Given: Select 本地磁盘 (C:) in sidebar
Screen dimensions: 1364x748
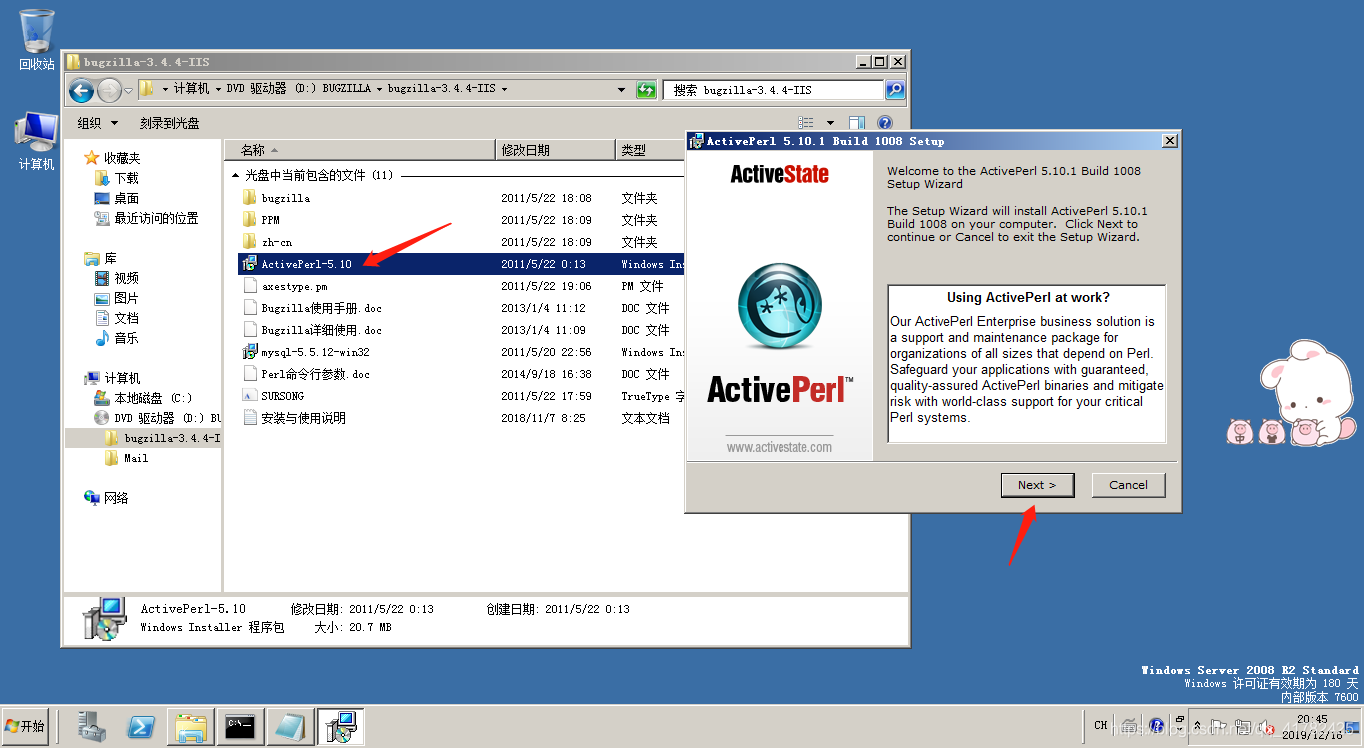Looking at the screenshot, I should tap(153, 398).
